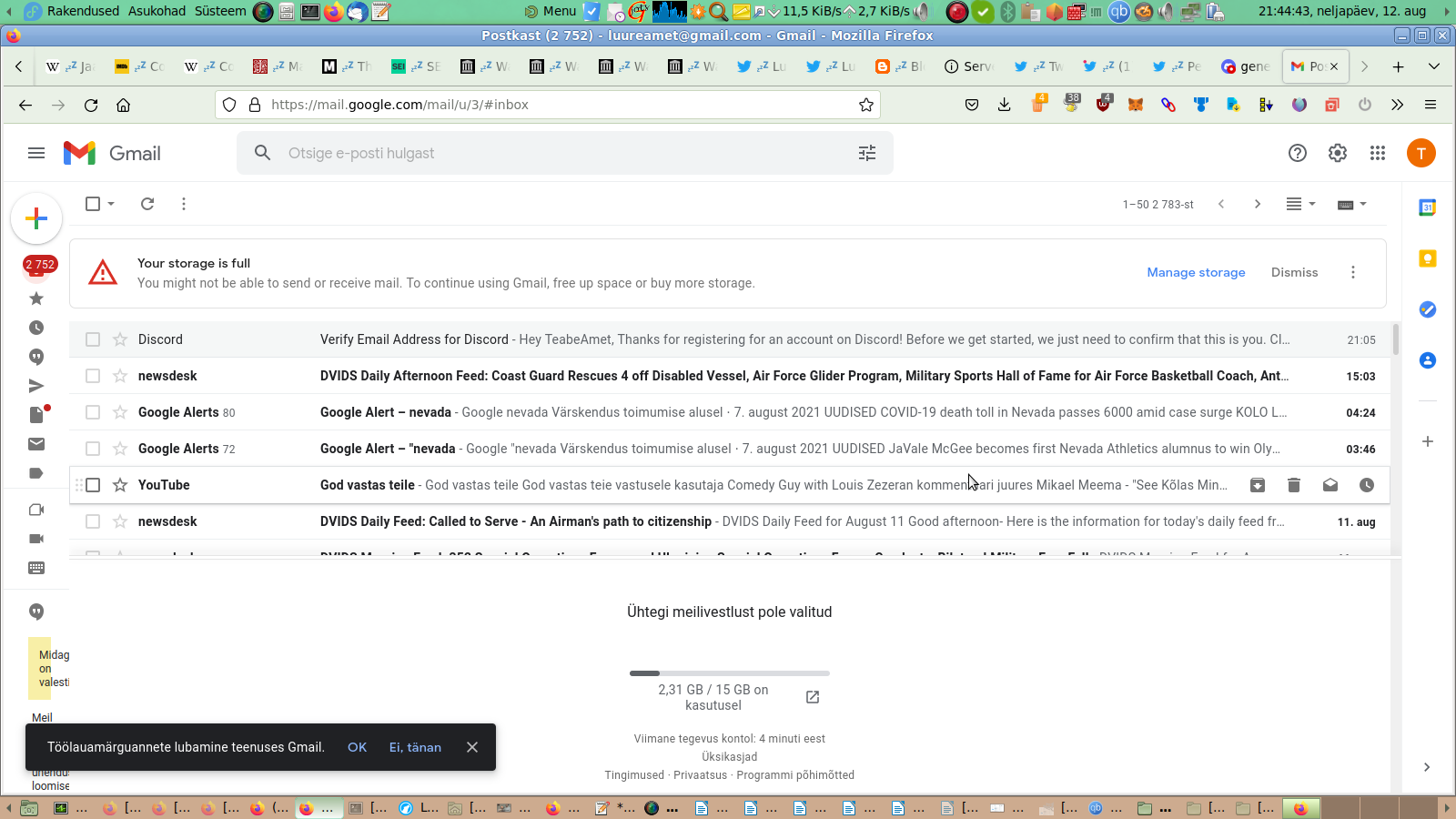Image resolution: width=1456 pixels, height=819 pixels.
Task: Show more Firefox toolbar tools
Action: click(1398, 105)
